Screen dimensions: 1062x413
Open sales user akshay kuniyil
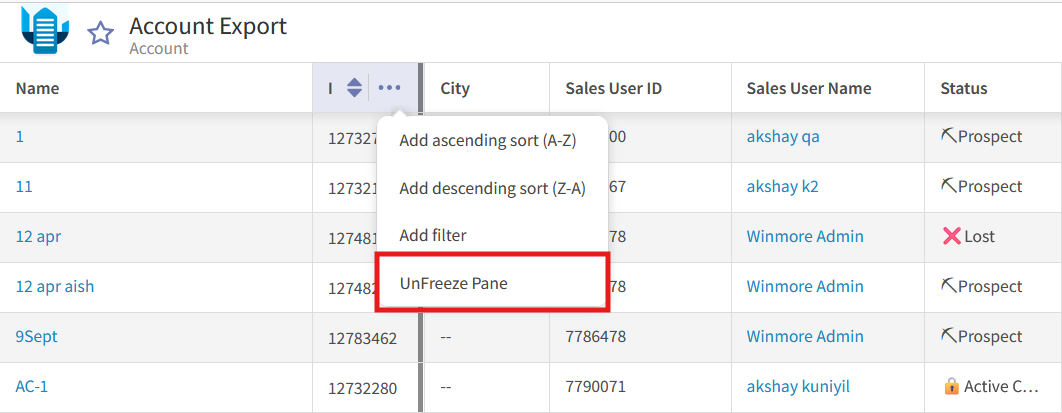click(x=798, y=387)
